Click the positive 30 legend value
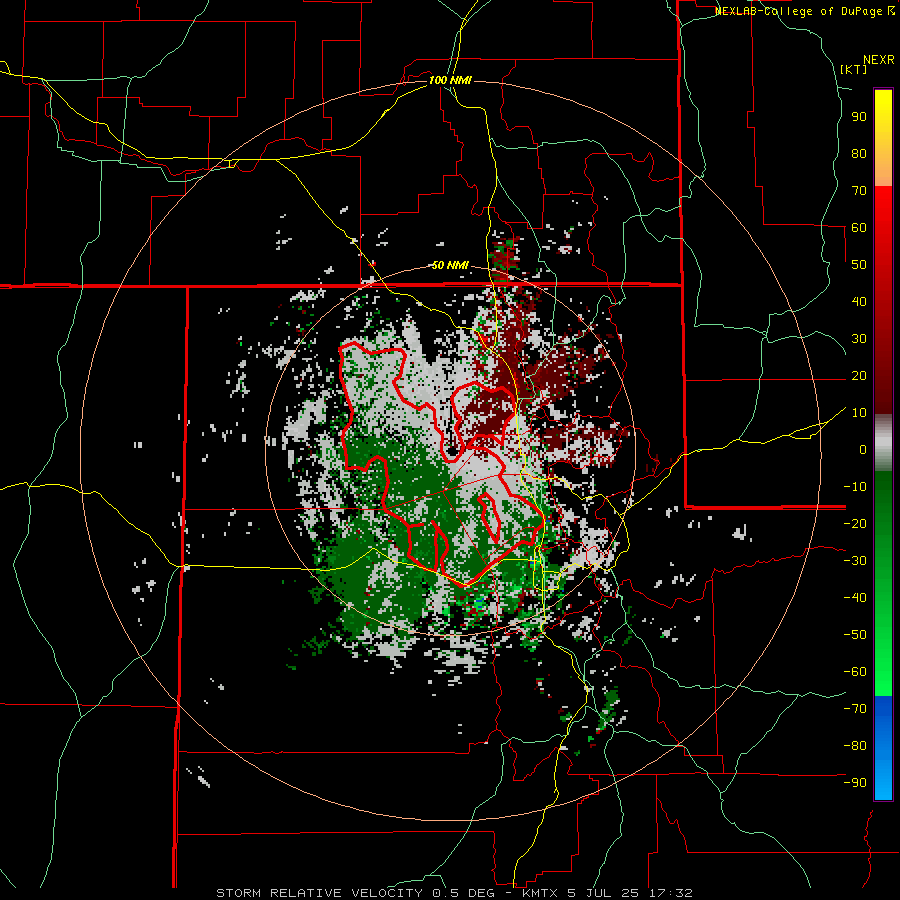The width and height of the screenshot is (900, 900). point(859,339)
